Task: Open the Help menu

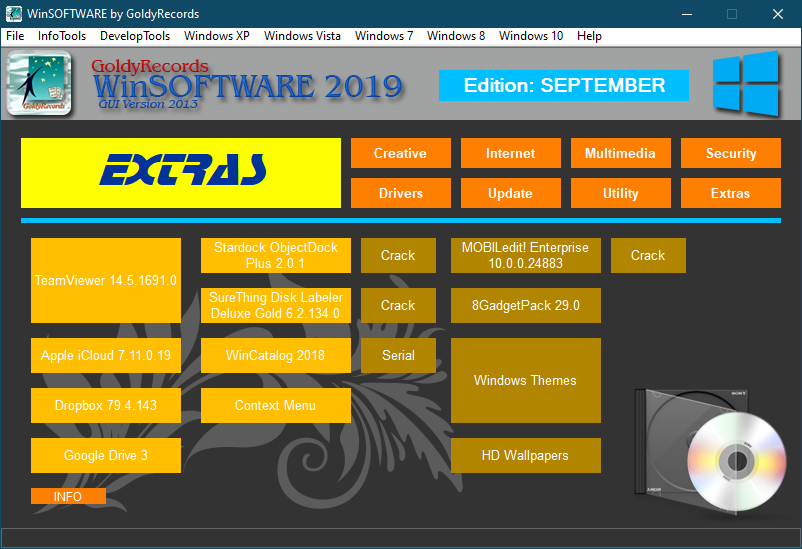Action: (x=589, y=36)
